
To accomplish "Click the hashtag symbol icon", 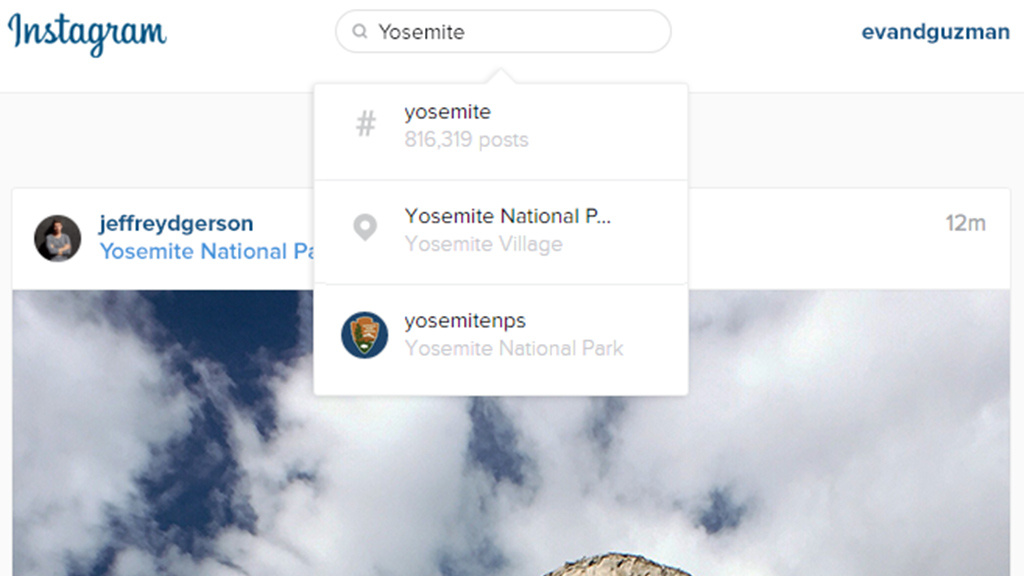I will [366, 124].
